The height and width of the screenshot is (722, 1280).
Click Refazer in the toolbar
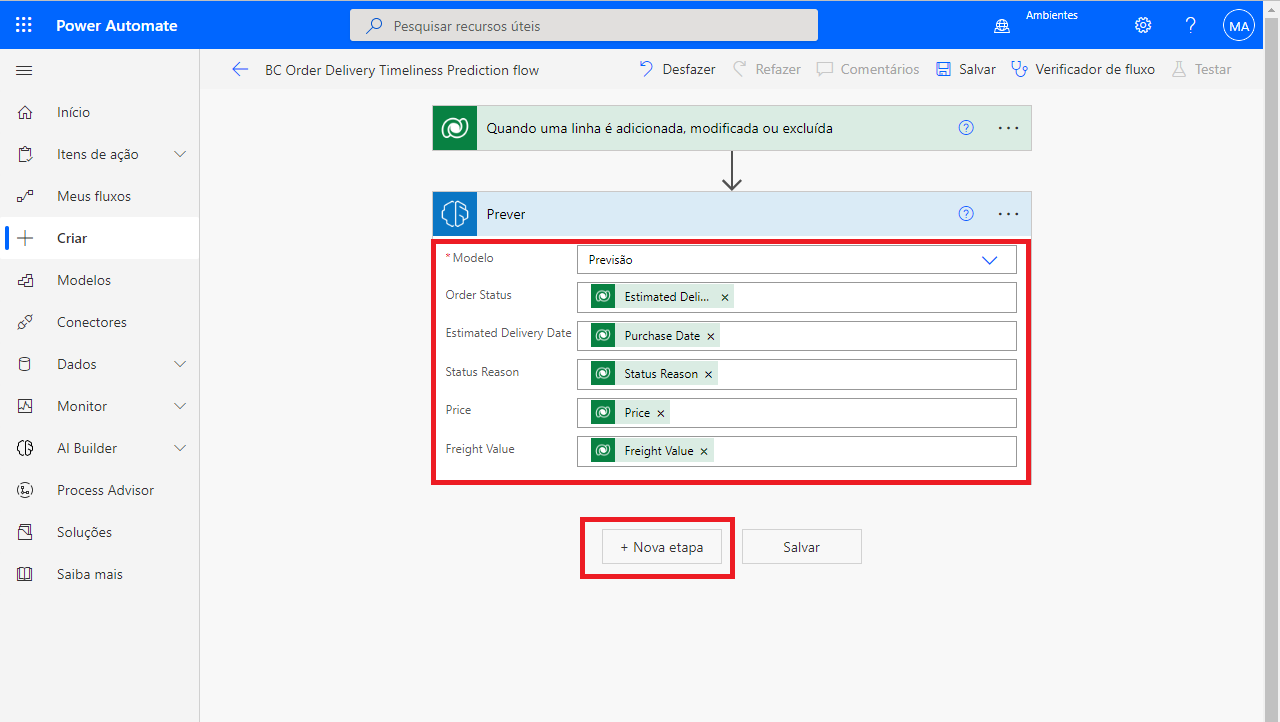[x=767, y=69]
